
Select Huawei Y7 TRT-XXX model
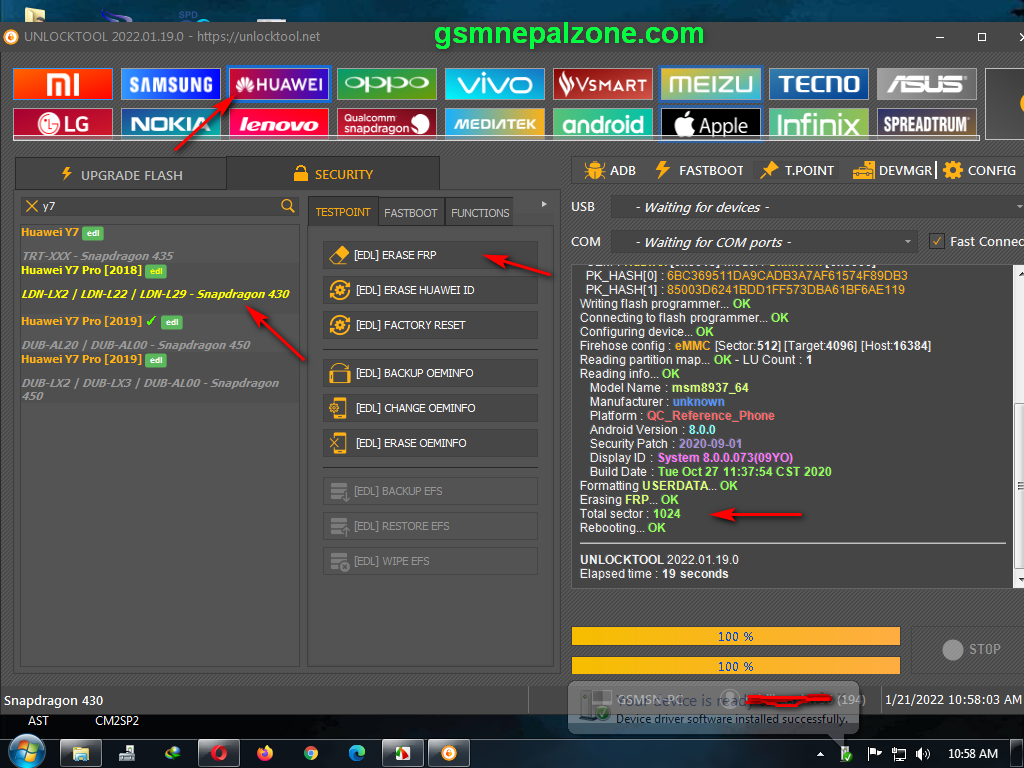tap(159, 244)
